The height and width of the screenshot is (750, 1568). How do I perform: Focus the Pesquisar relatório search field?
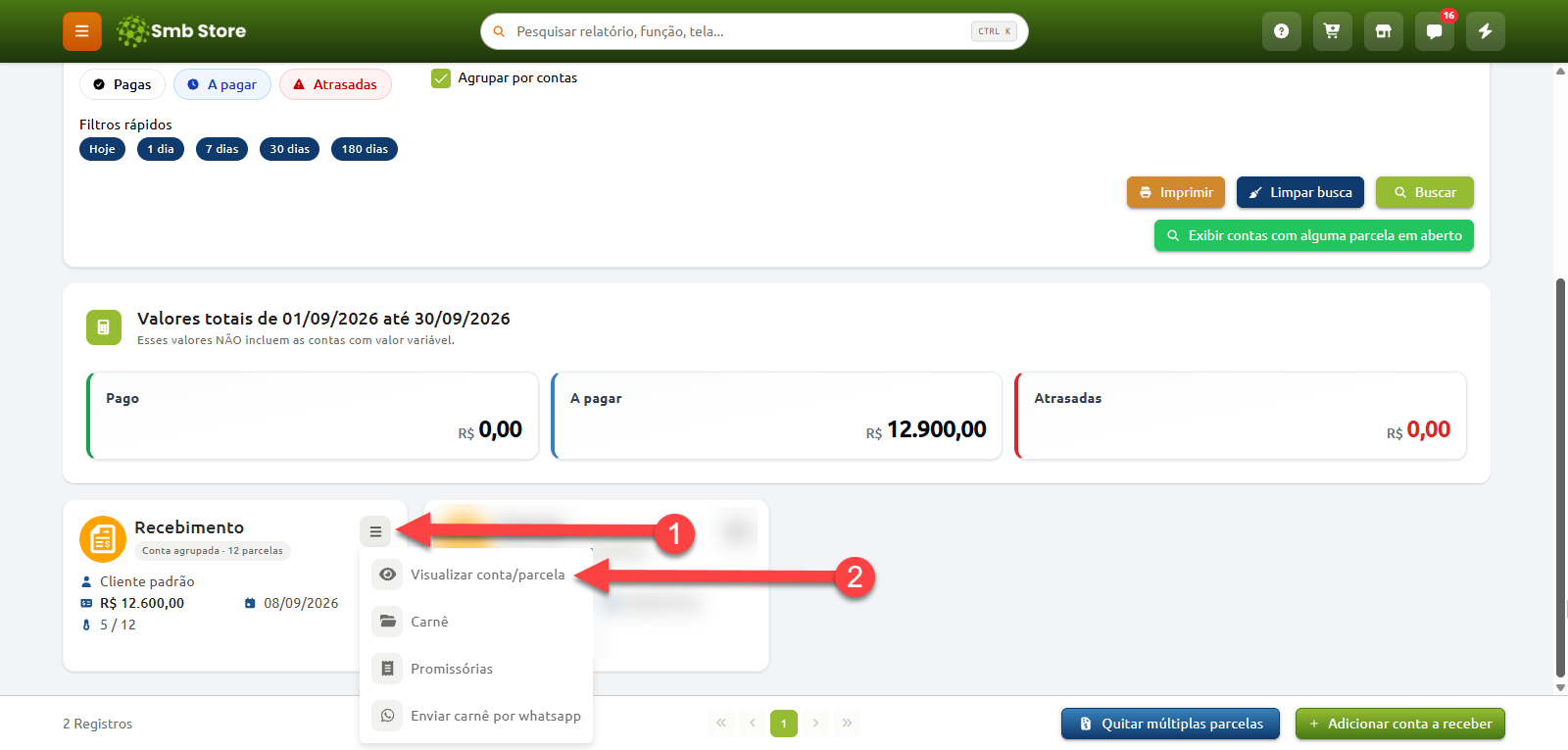click(755, 31)
